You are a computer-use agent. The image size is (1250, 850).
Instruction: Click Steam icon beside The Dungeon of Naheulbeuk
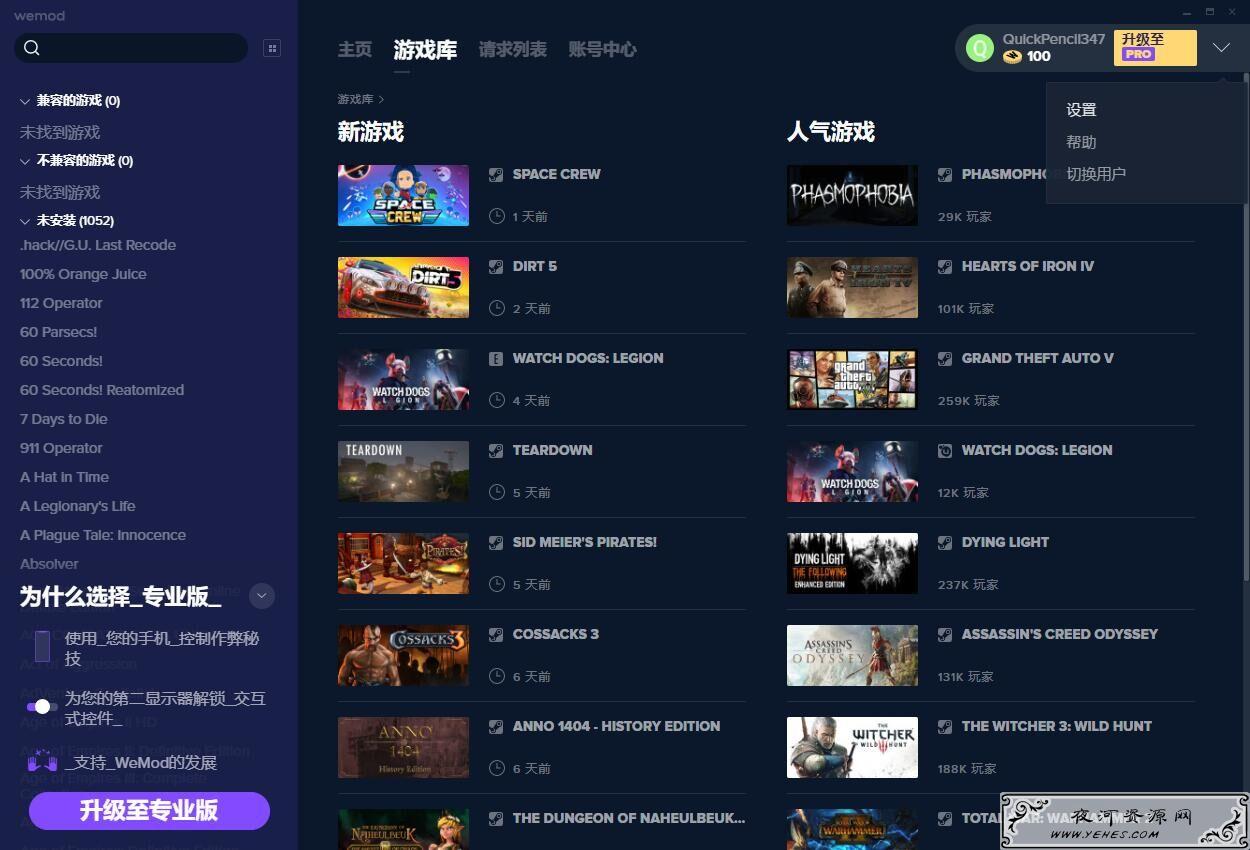[496, 818]
